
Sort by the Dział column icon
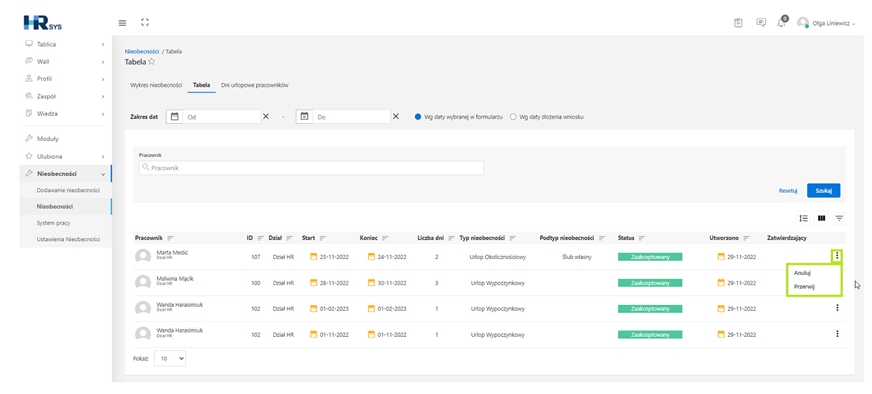click(289, 238)
